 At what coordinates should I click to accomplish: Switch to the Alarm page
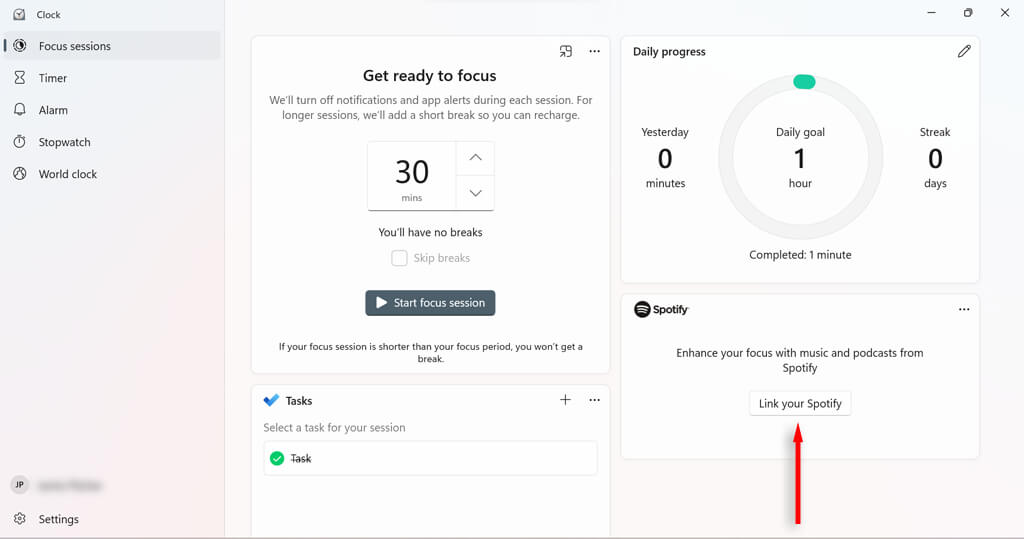53,110
